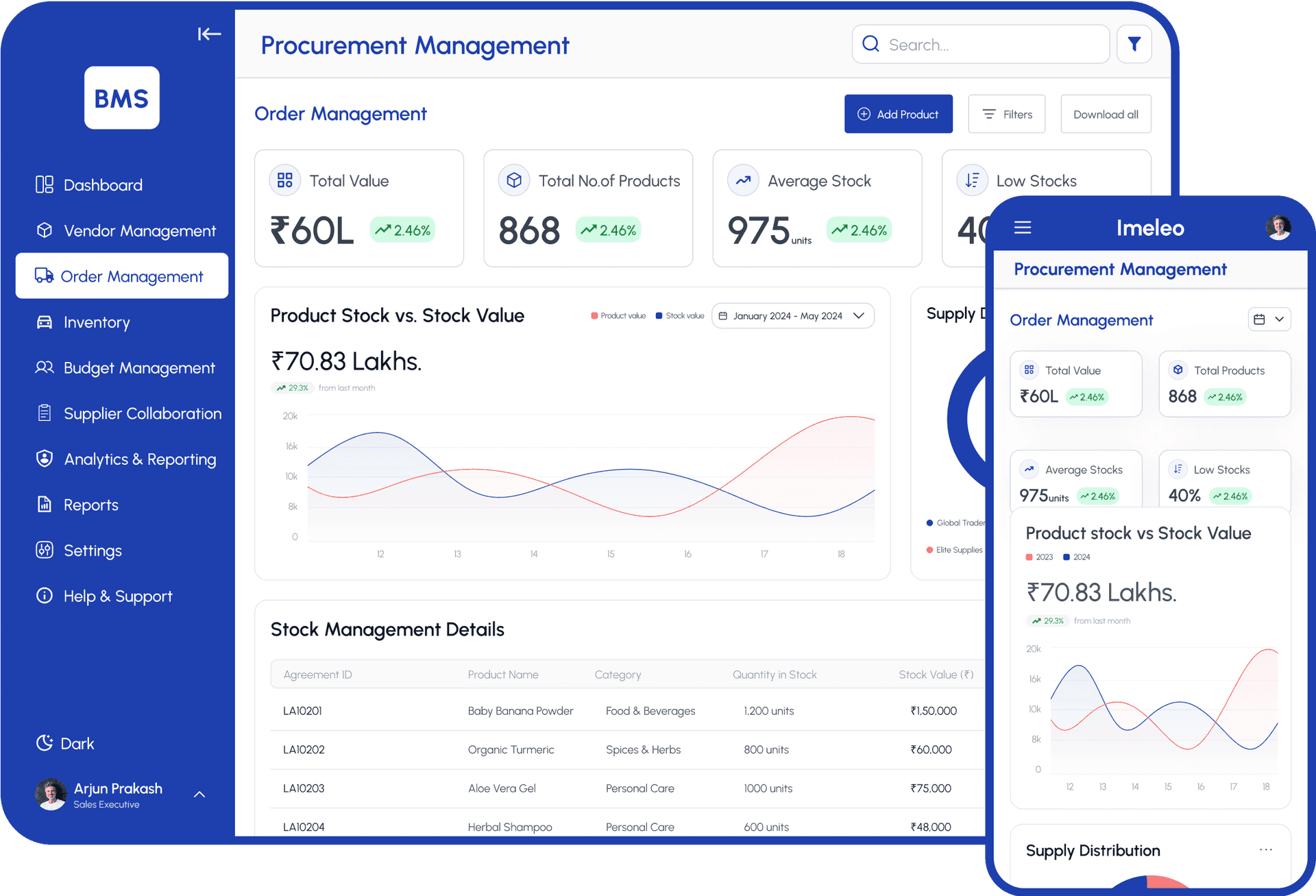Open the calendar dropdown in Order Management mobile view
Viewport: 1316px width, 896px height.
[x=1269, y=319]
